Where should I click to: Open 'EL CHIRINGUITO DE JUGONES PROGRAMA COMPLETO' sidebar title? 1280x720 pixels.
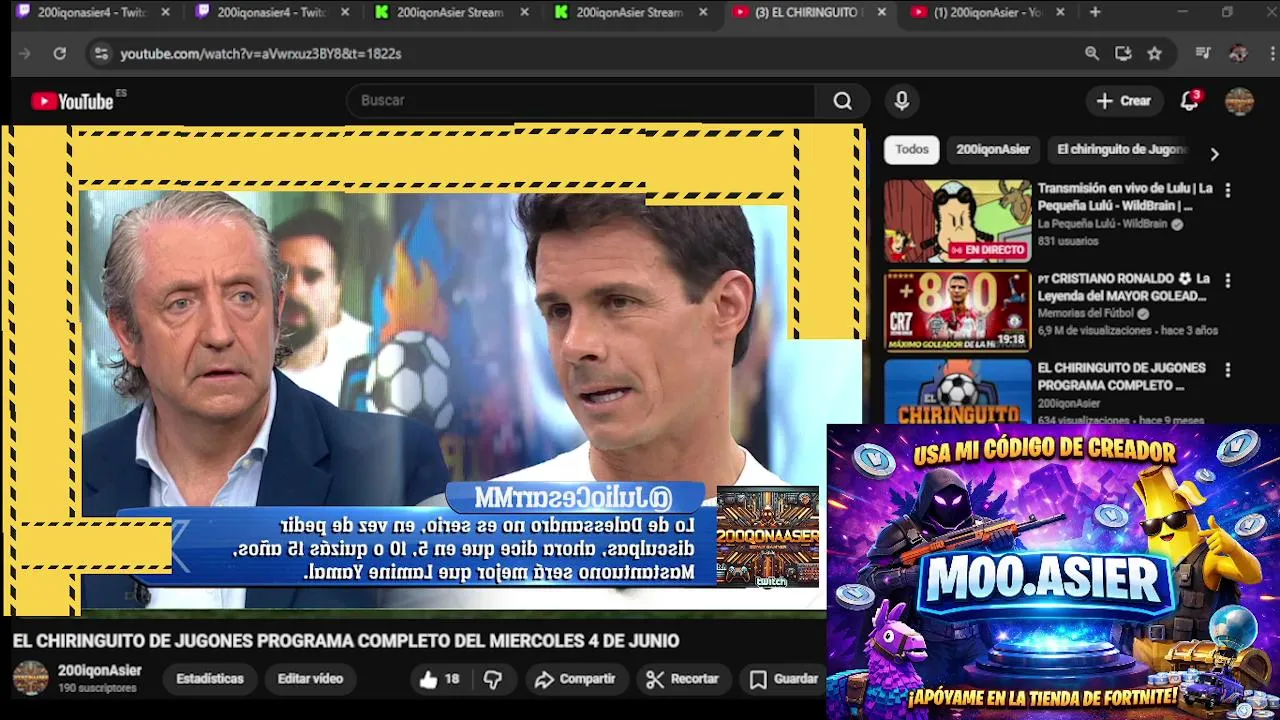1122,377
